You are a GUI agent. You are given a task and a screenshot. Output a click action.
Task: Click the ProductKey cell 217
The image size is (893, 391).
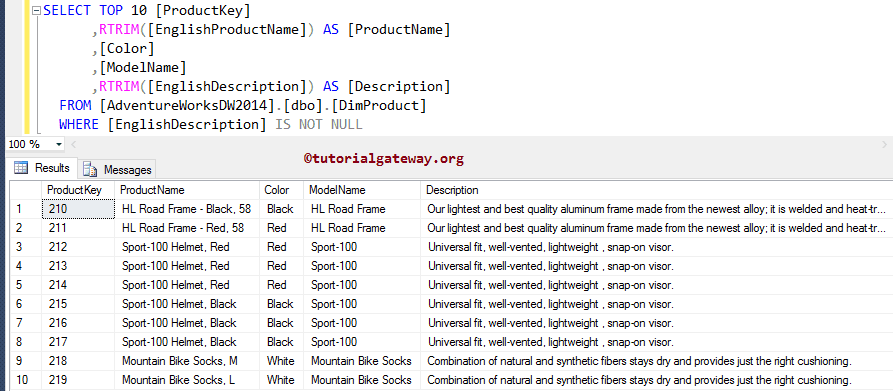tap(78, 342)
